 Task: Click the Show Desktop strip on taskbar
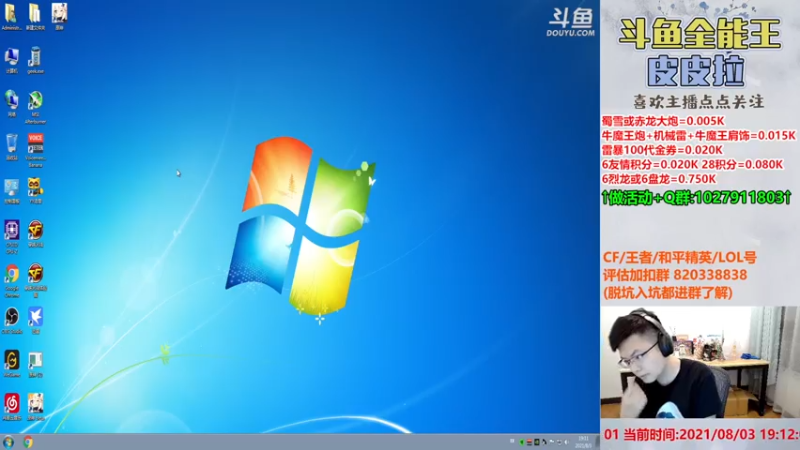click(597, 442)
